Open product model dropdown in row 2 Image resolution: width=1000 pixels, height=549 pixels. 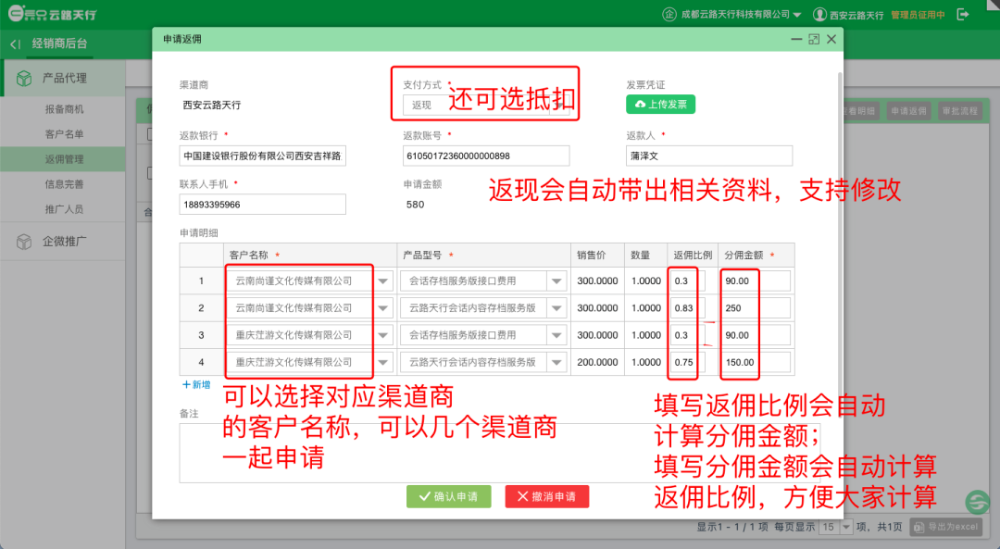(x=557, y=308)
